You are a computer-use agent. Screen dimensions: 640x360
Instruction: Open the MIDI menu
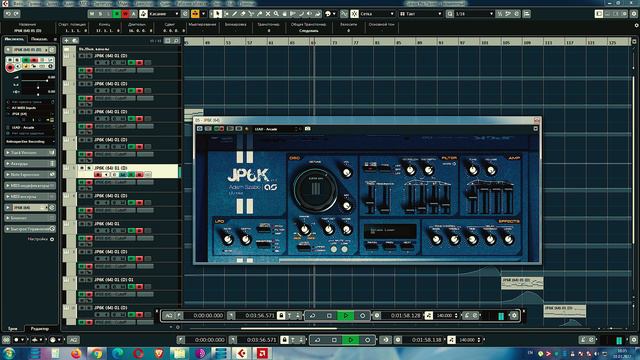[x=83, y=3]
